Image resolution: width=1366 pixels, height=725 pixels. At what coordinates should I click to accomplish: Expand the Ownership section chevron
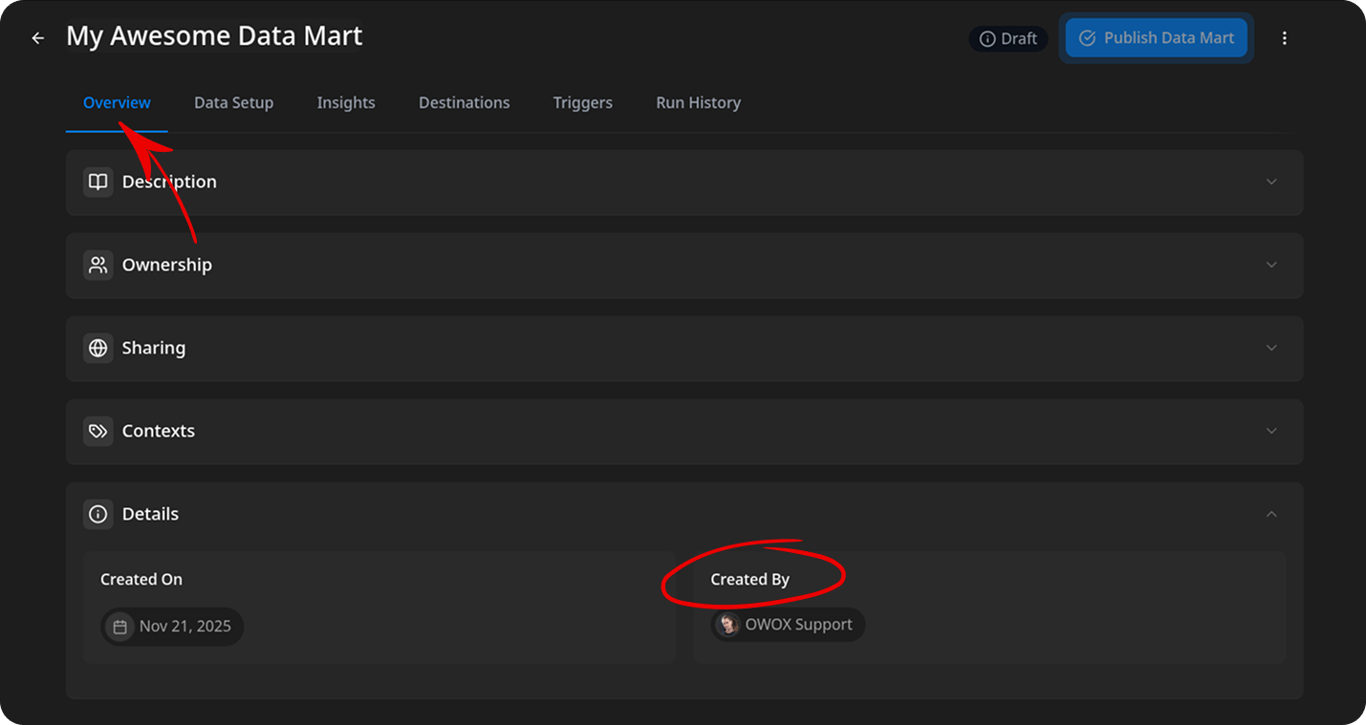point(1272,265)
